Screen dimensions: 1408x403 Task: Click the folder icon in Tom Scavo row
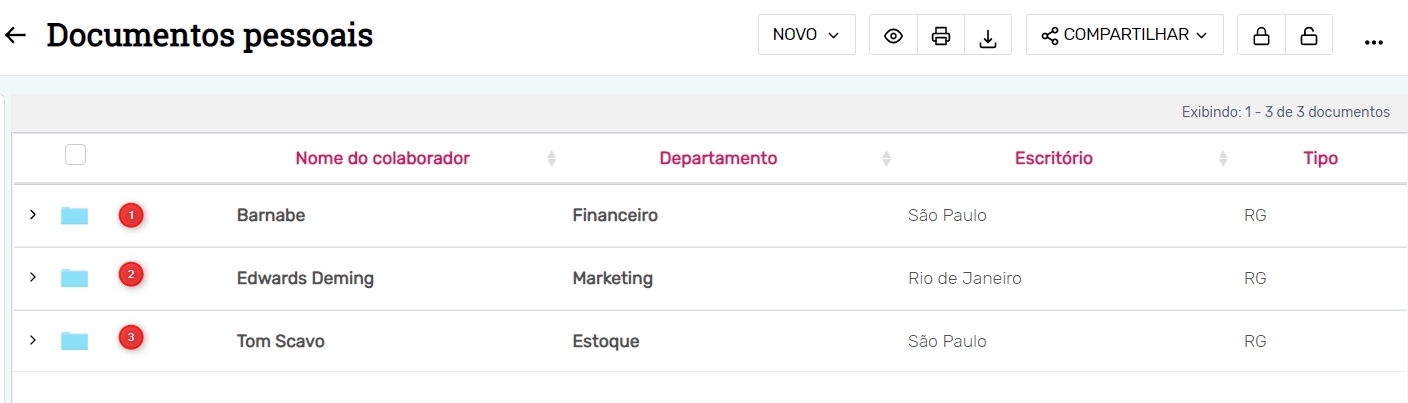click(x=74, y=341)
